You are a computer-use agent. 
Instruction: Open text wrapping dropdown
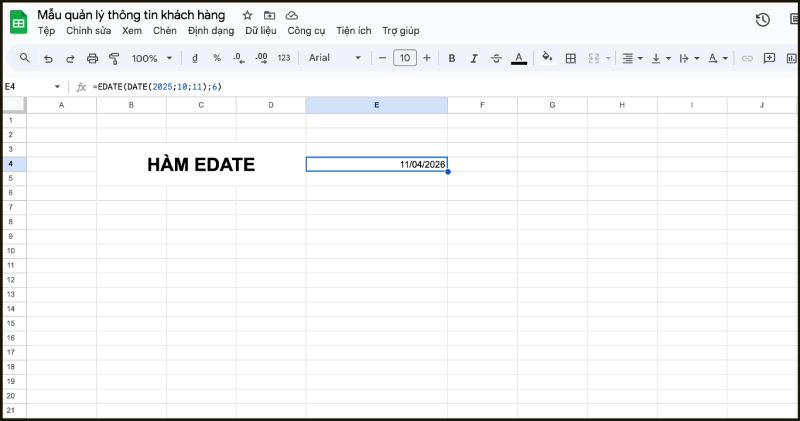689,59
